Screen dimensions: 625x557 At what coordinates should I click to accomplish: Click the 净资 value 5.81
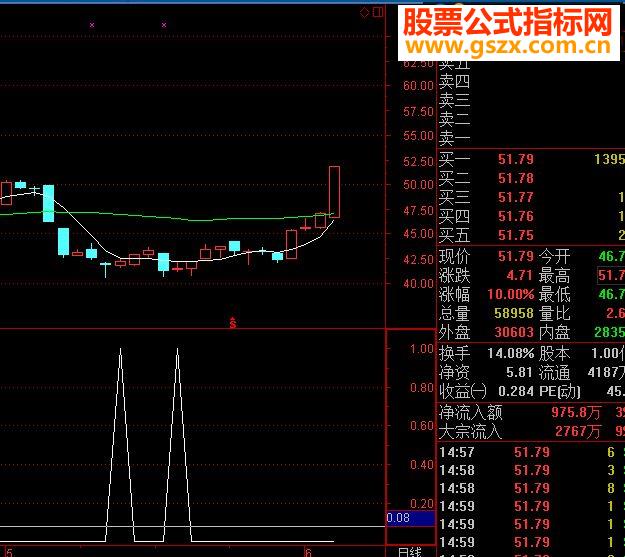(x=520, y=372)
